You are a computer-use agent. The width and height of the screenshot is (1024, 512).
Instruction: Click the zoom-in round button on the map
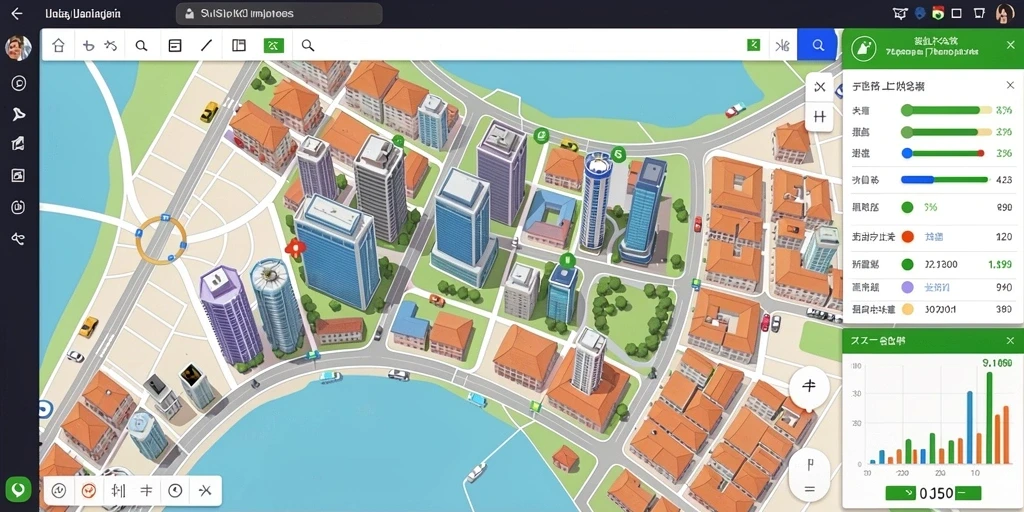tap(809, 386)
